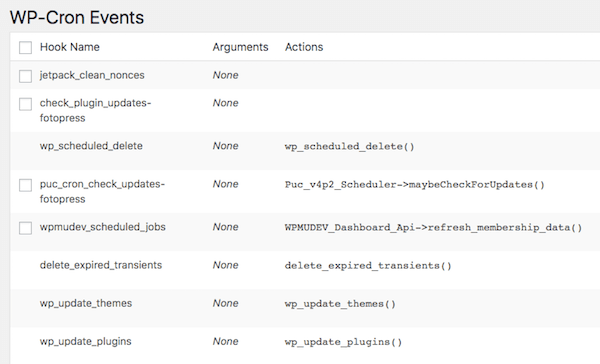600x364 pixels.
Task: Select the check_plugin_updates-fotopress hook name
Action: (95, 110)
